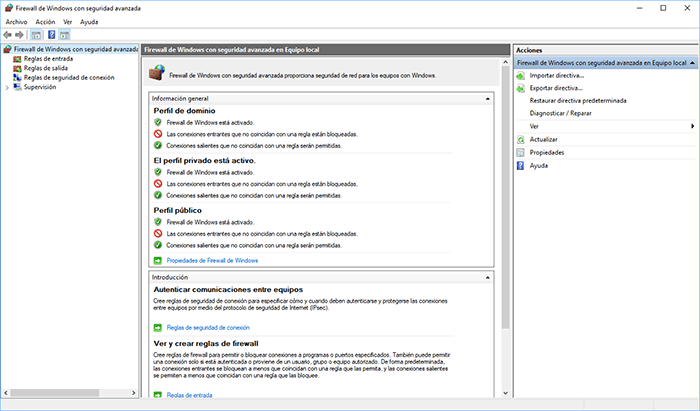Click the Reglas de seguridad de conexión link
The height and width of the screenshot is (411, 700).
point(209,327)
